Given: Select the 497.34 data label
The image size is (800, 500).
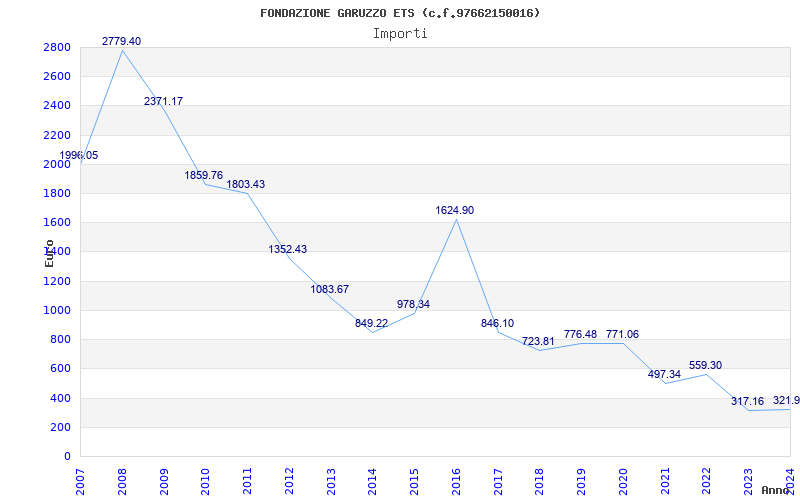Looking at the screenshot, I should 664,374.
